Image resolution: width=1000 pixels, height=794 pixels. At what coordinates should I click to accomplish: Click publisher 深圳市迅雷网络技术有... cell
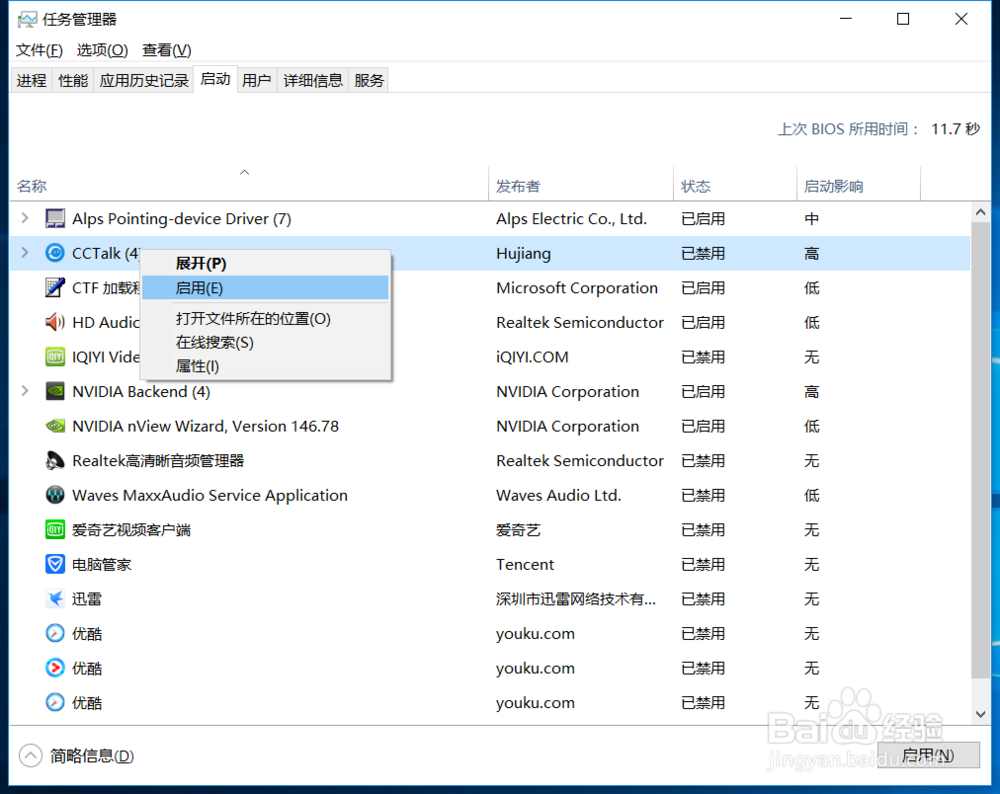tap(576, 599)
